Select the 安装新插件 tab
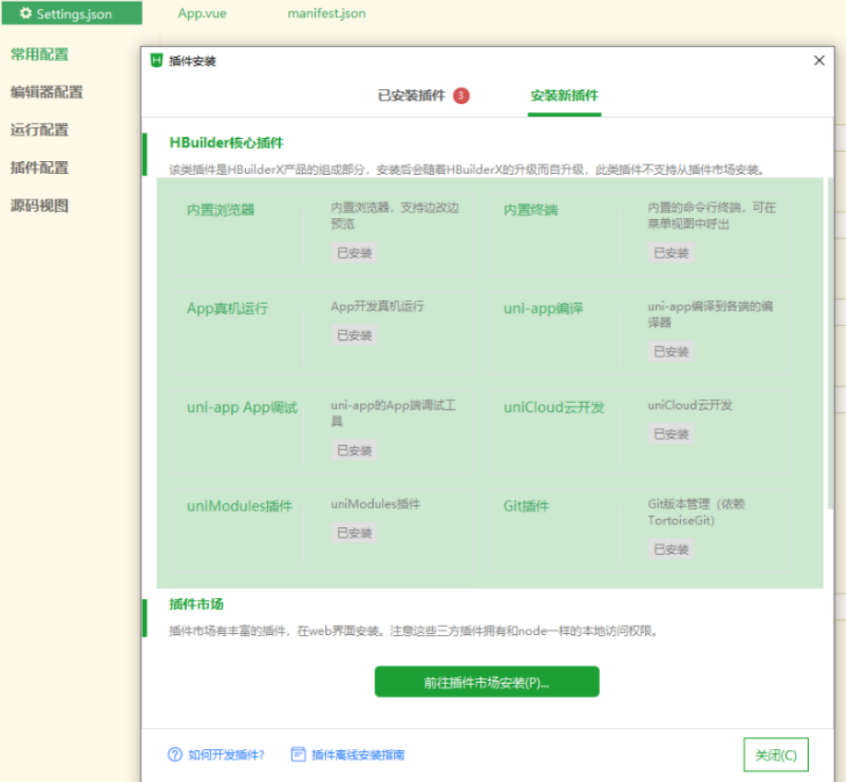The image size is (846, 782). (x=564, y=96)
